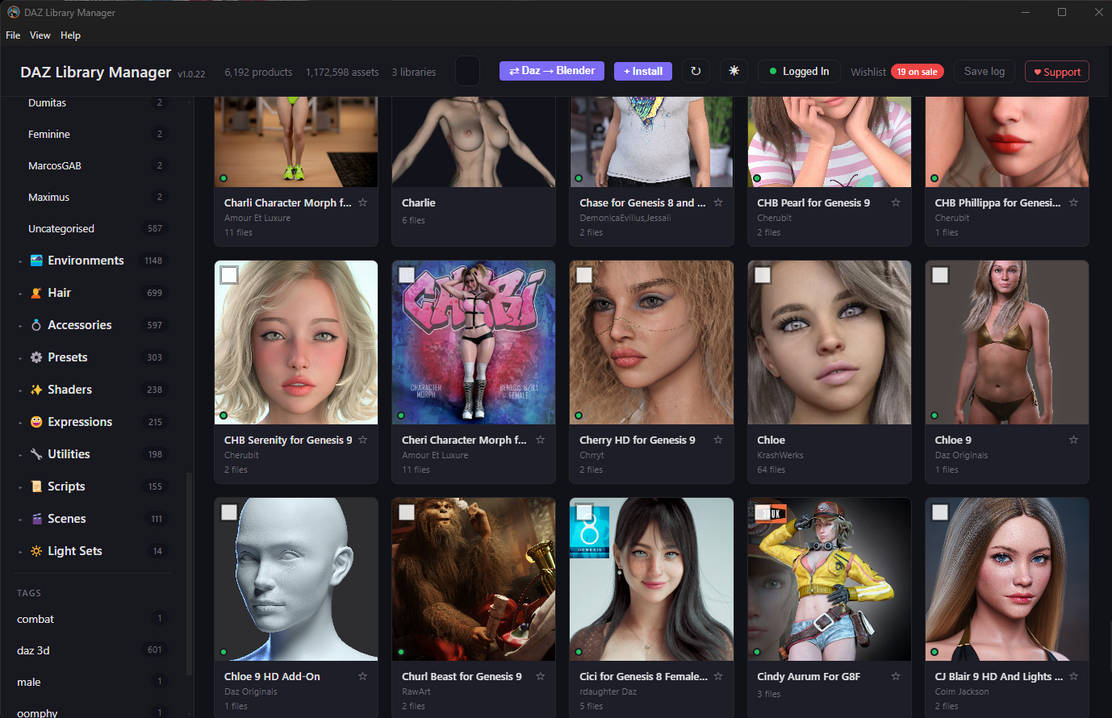1112x718 pixels.
Task: Select the Uncategorised subcategory
Action: tap(96, 228)
